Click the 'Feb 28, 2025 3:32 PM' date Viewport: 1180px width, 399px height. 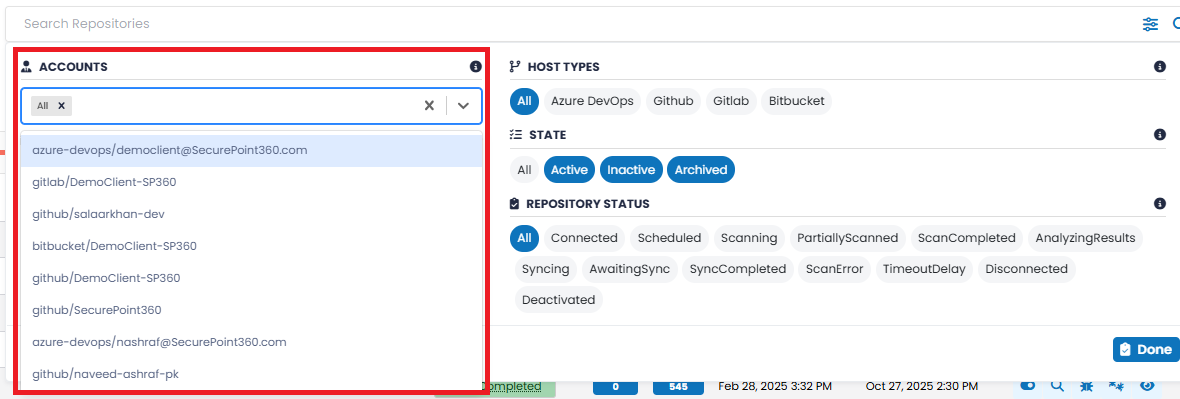tap(775, 387)
